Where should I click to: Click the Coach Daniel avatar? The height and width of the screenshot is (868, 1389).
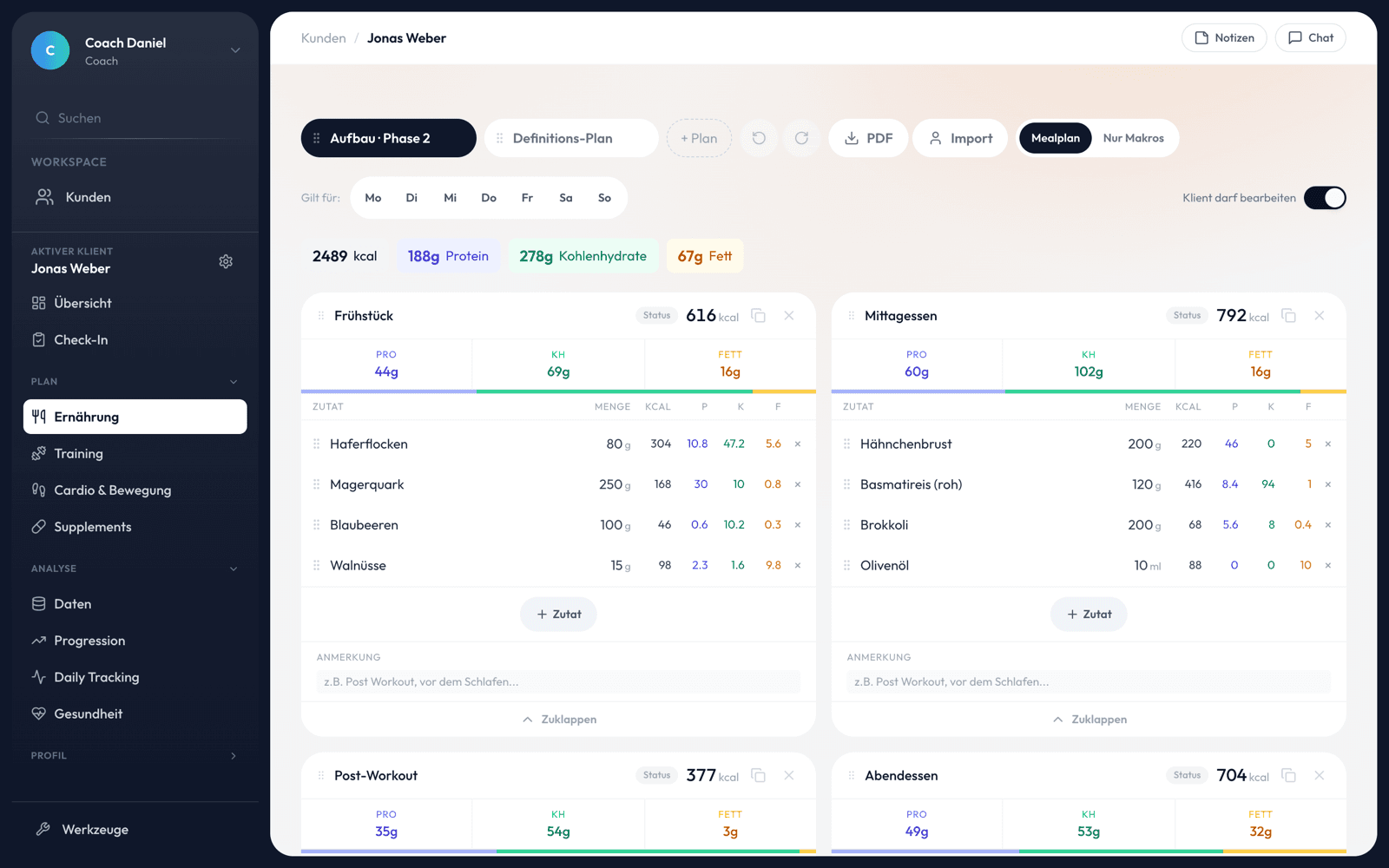50,50
